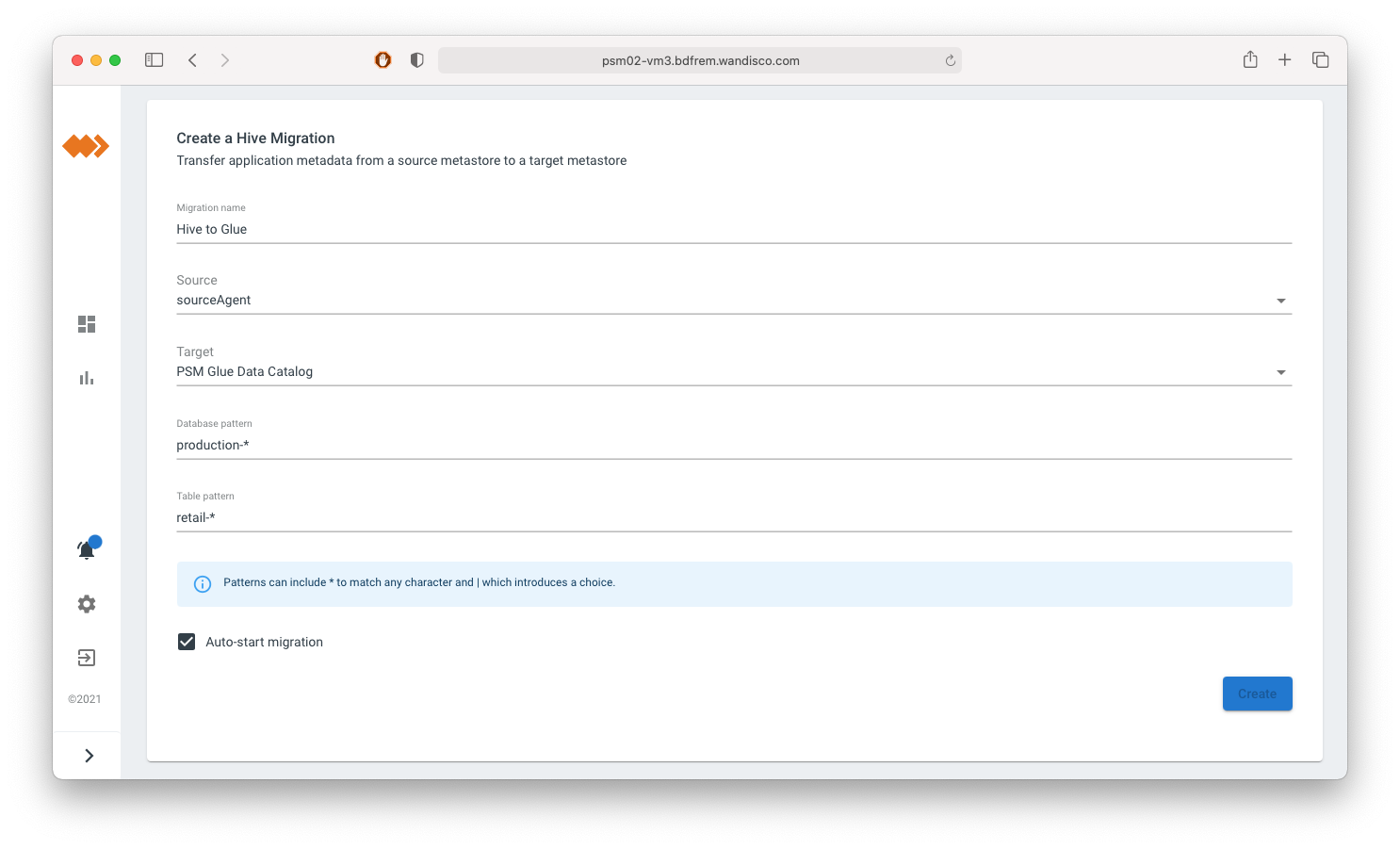Open the tab overview button
The image size is (1400, 849).
click(x=1320, y=60)
